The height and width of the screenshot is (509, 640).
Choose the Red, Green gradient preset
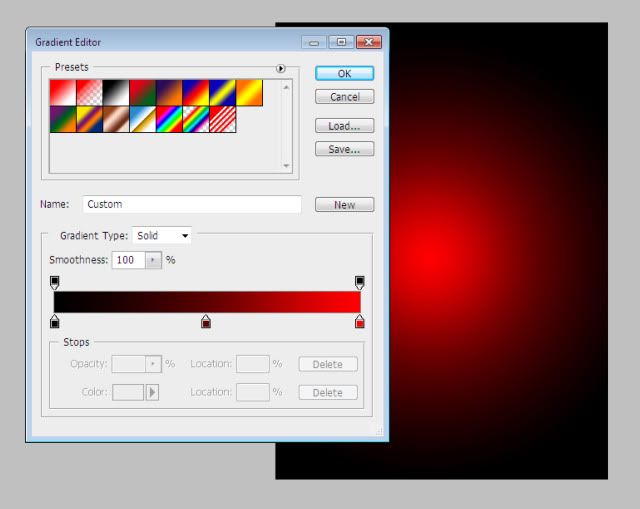click(x=142, y=93)
